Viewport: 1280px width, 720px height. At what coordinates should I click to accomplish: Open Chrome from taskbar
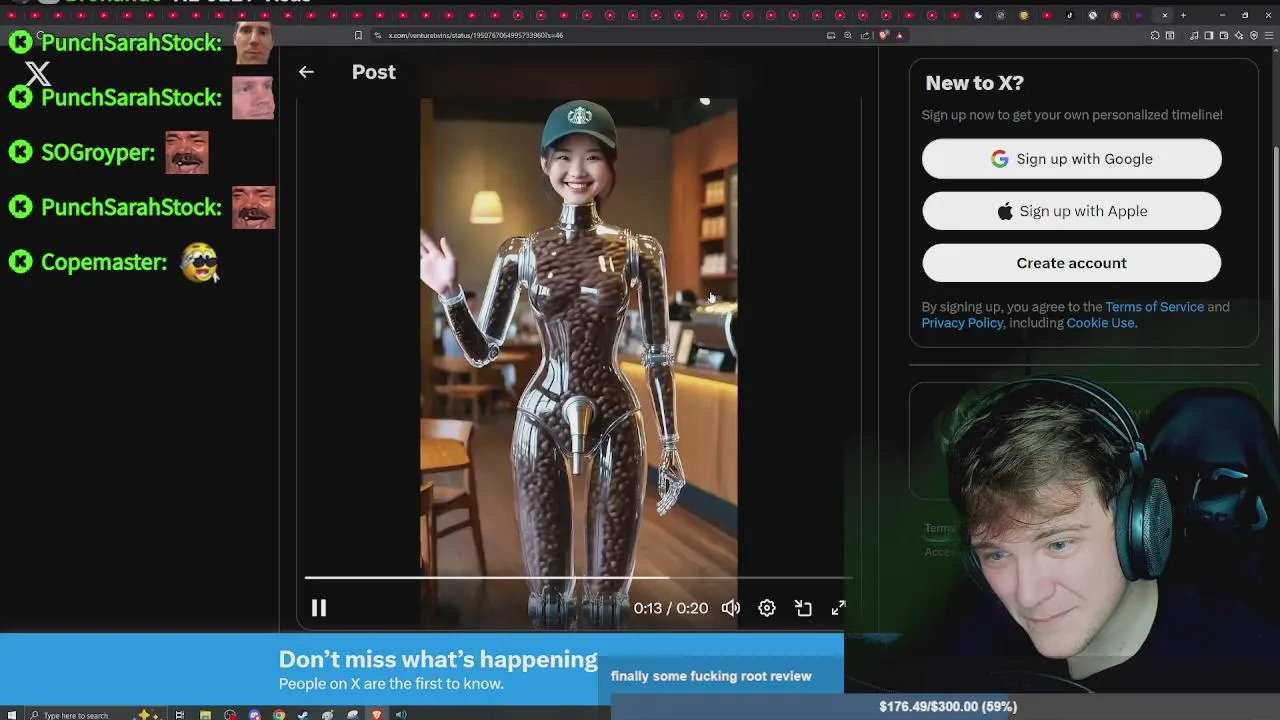pos(279,714)
